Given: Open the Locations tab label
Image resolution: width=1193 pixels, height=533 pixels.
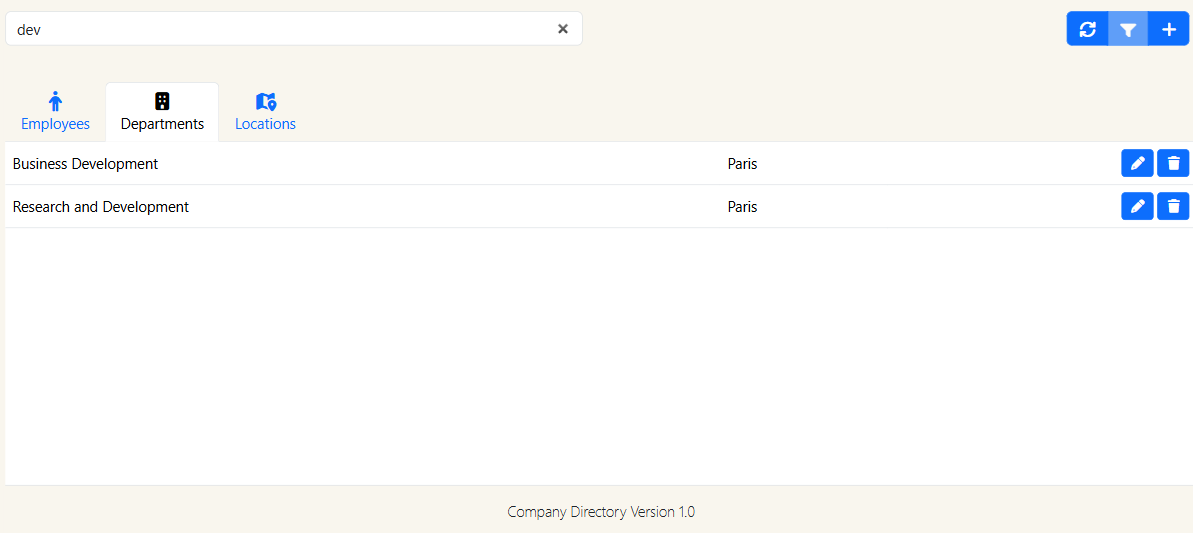Looking at the screenshot, I should pos(265,124).
